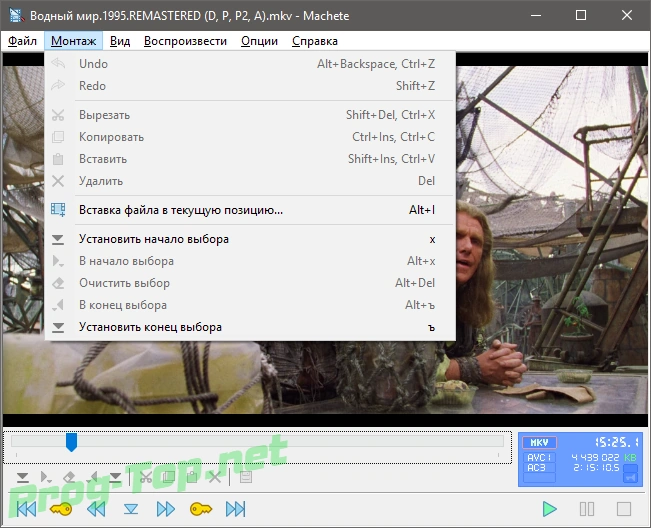The width and height of the screenshot is (651, 528).
Task: Open the Опции menu
Action: point(259,41)
